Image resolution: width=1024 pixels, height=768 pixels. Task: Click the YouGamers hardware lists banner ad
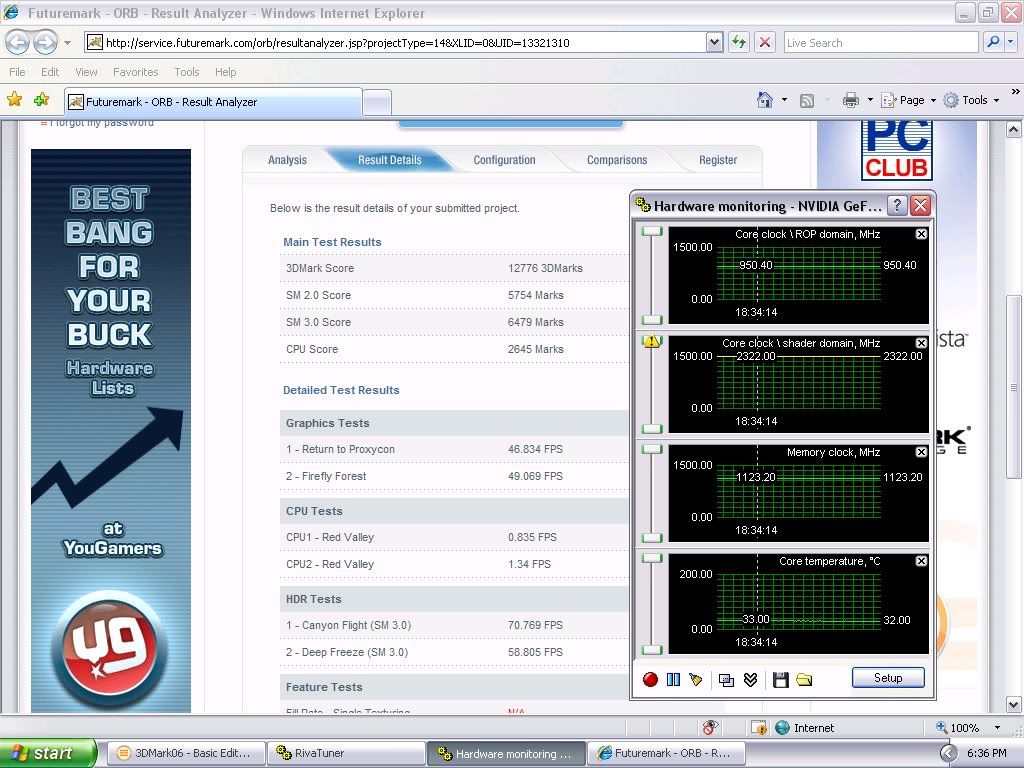111,431
